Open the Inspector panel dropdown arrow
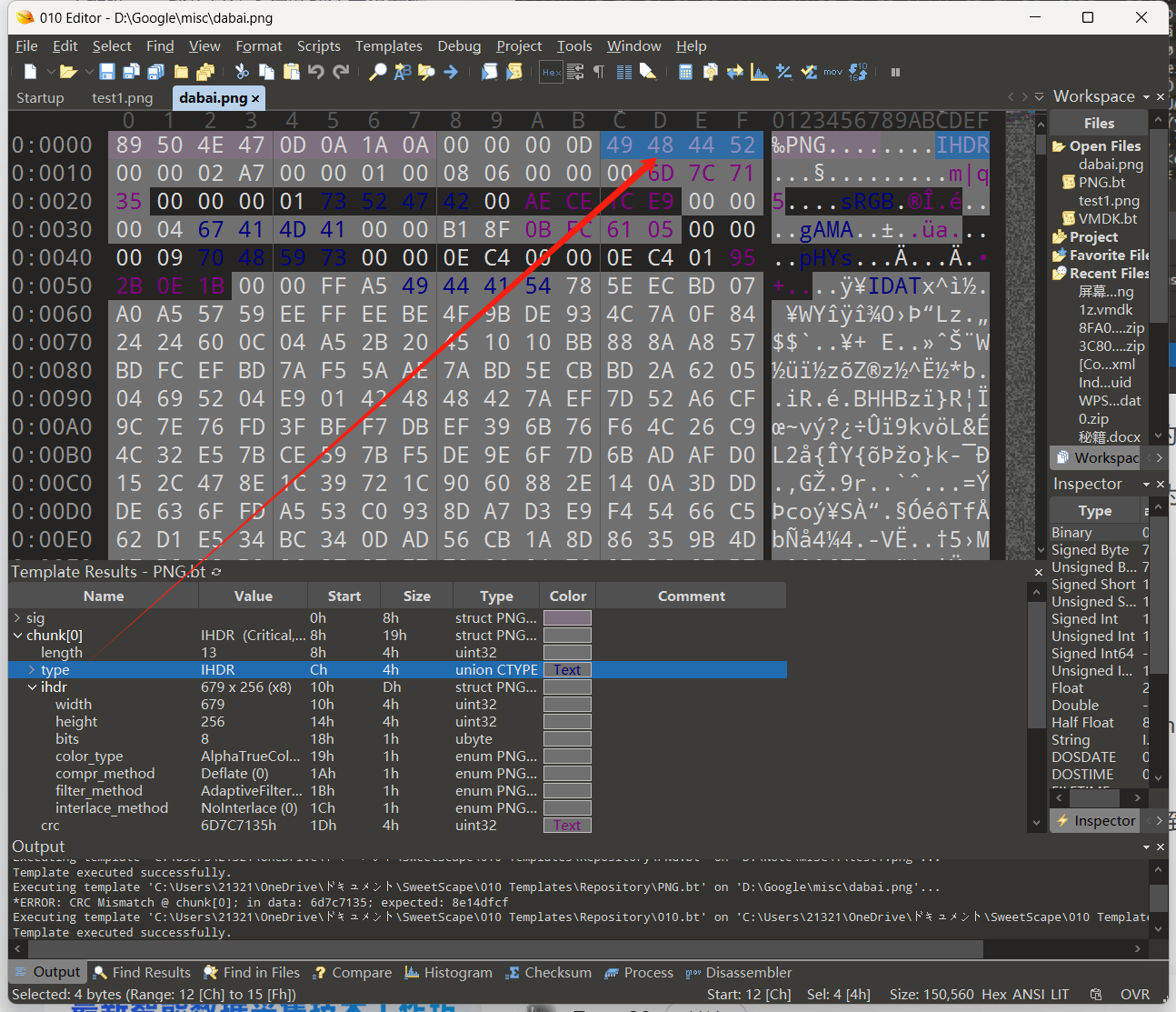1176x1012 pixels. click(1146, 485)
